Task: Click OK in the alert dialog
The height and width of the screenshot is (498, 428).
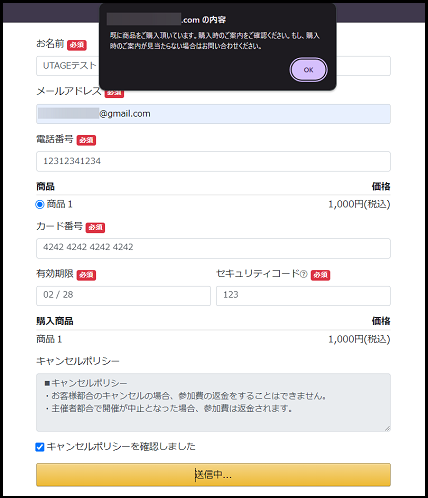Action: click(x=308, y=70)
